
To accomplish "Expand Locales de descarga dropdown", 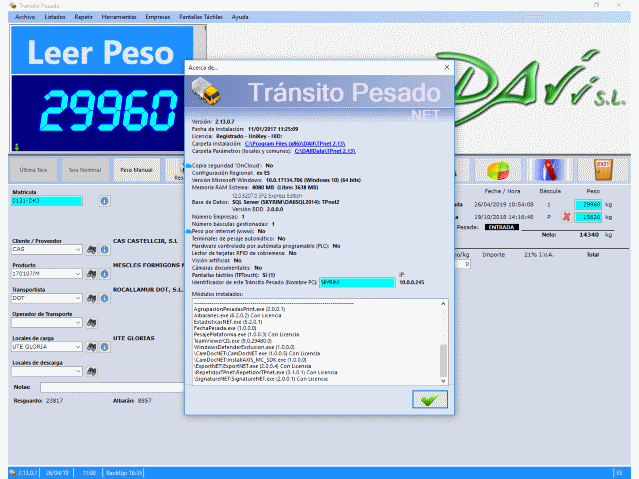I will tap(78, 371).
